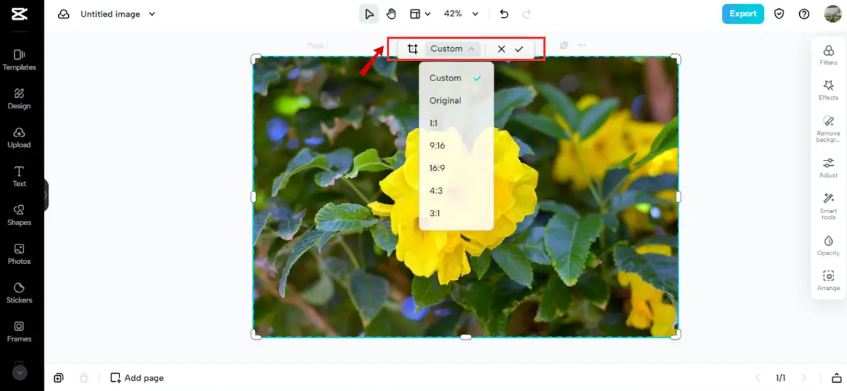Open the Text panel

pyautogui.click(x=19, y=177)
